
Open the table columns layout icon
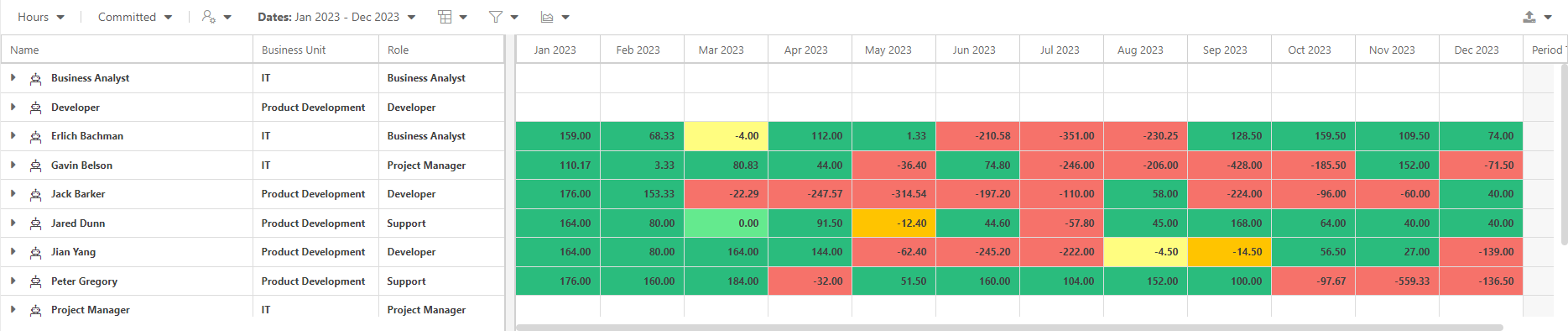click(452, 17)
